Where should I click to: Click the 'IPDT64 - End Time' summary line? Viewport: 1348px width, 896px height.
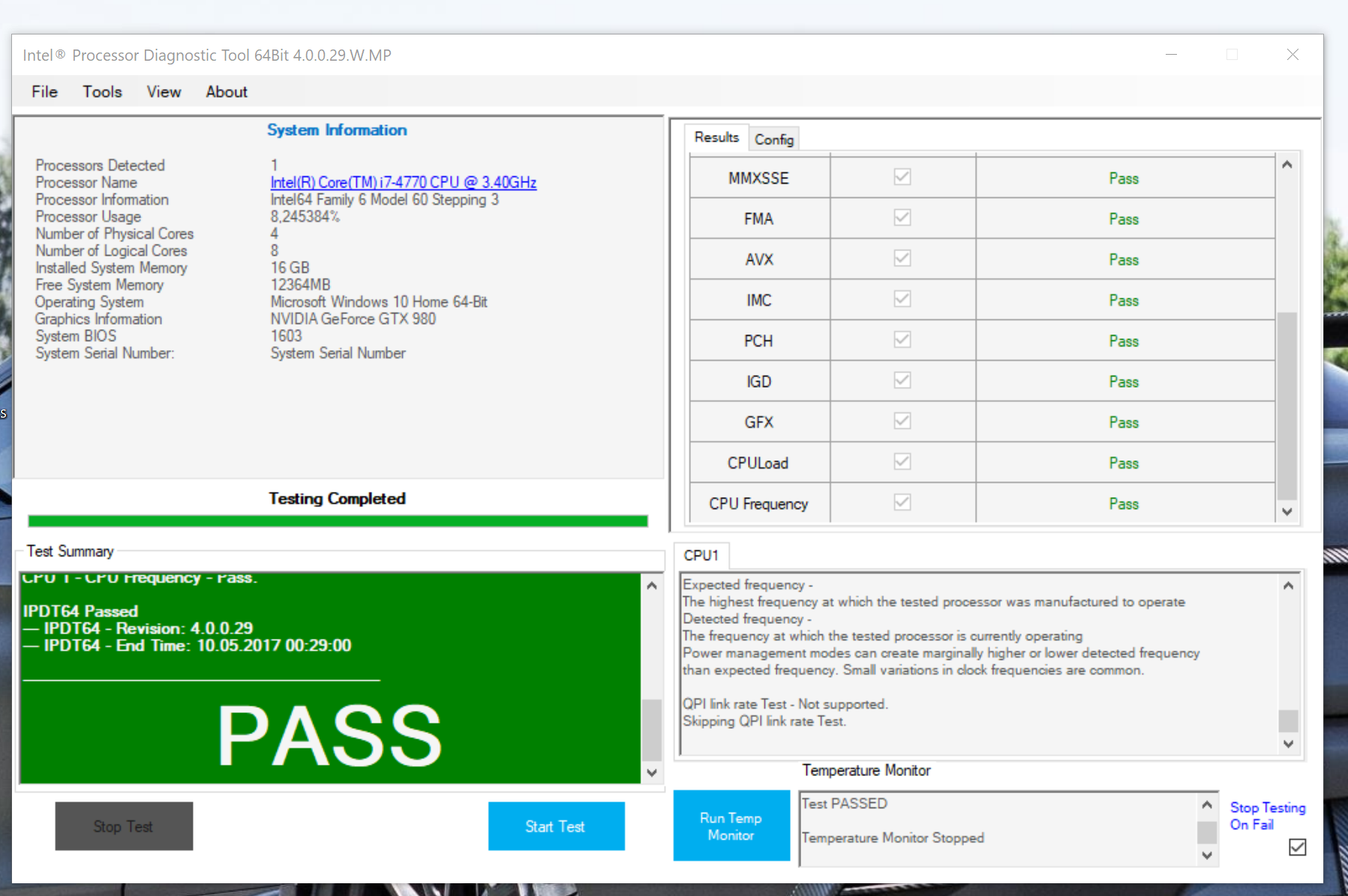(187, 646)
